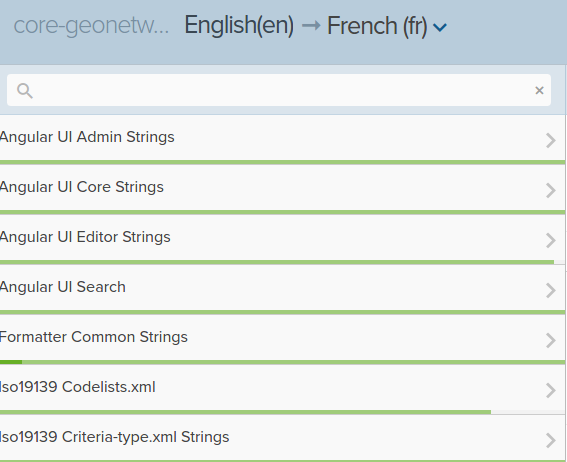
Task: Click chevron next to Angular UI Editor Strings
Action: point(550,240)
